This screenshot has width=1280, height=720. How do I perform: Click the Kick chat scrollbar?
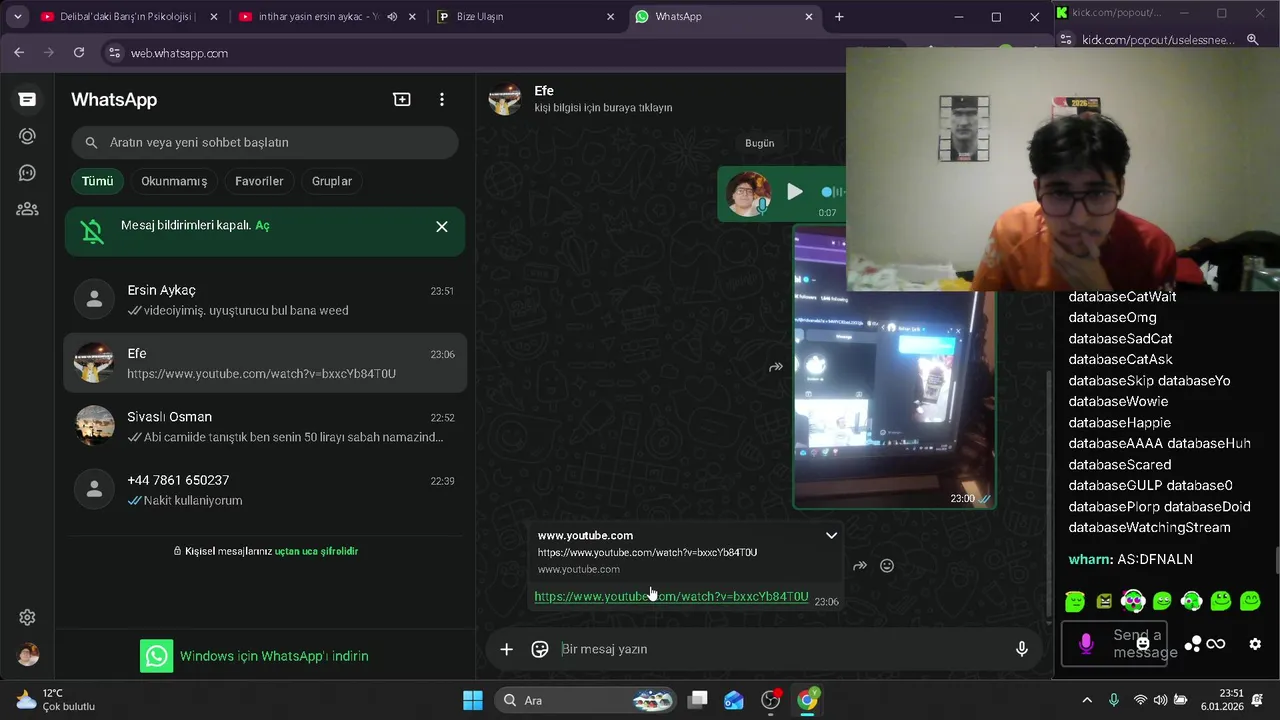point(1276,561)
